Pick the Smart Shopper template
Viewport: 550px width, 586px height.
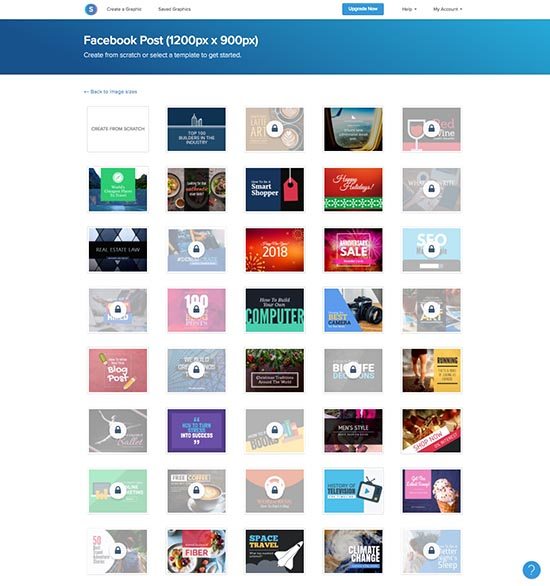(x=275, y=189)
